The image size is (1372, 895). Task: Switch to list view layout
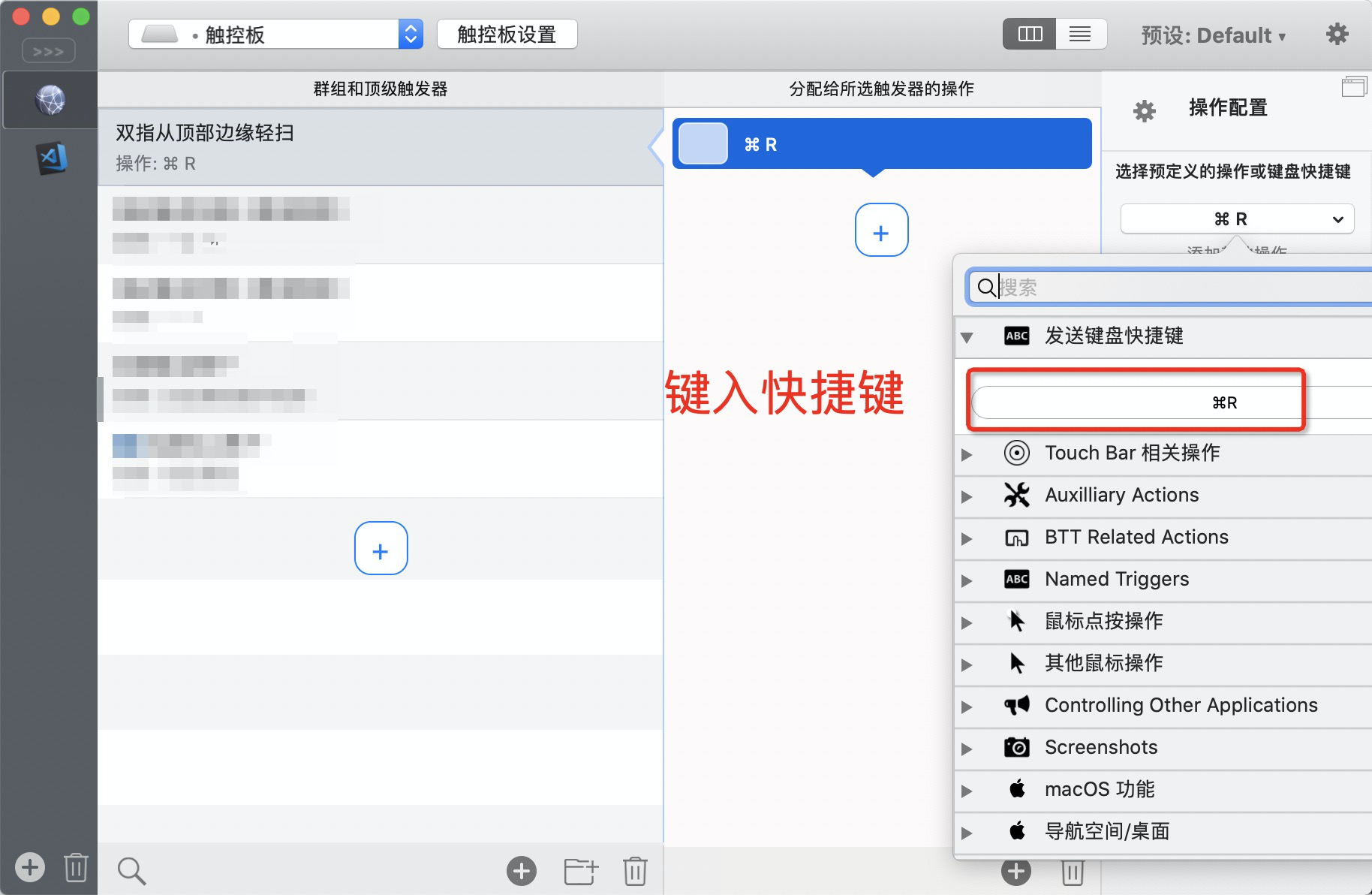[x=1081, y=34]
